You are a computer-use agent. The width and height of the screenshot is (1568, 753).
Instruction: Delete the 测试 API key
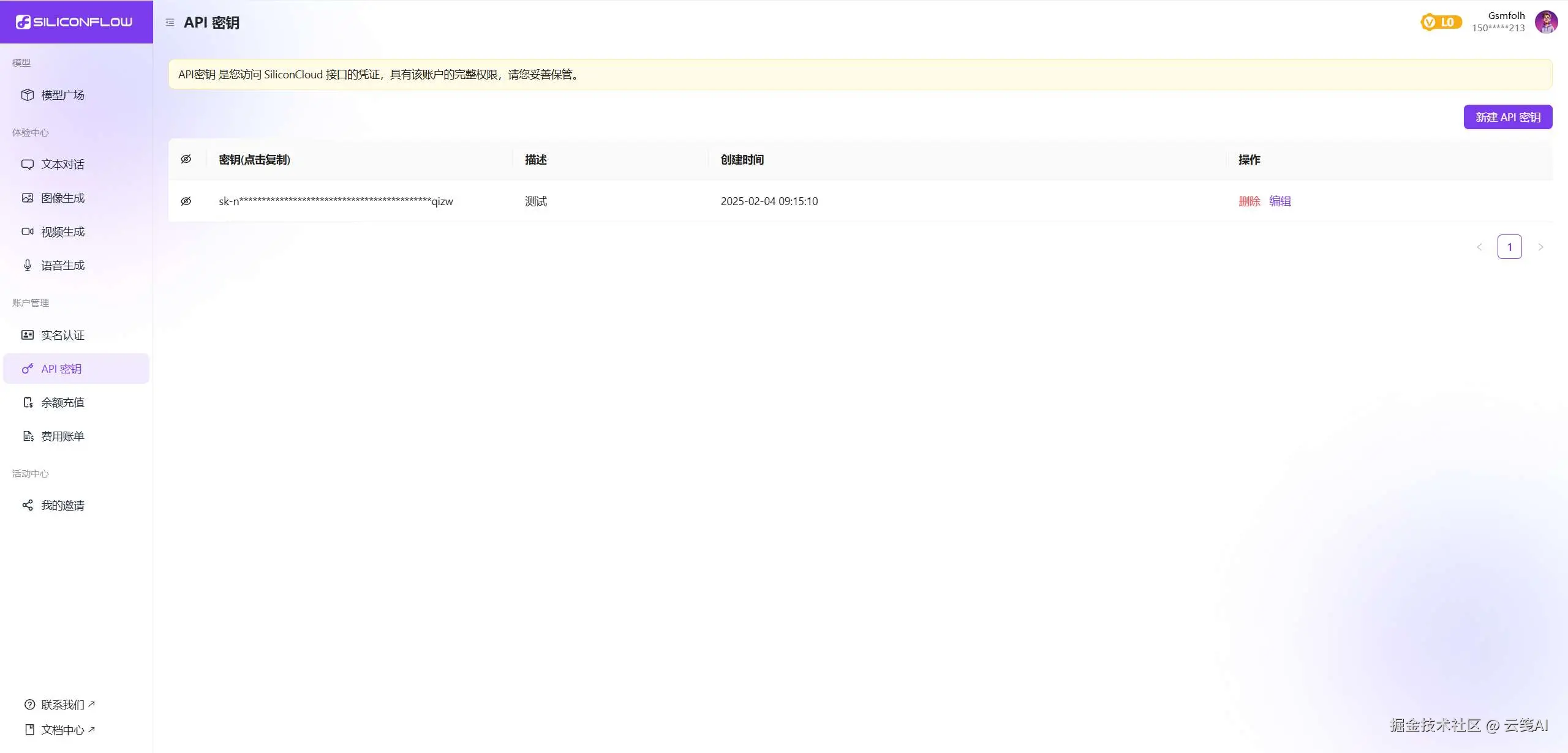pos(1249,201)
